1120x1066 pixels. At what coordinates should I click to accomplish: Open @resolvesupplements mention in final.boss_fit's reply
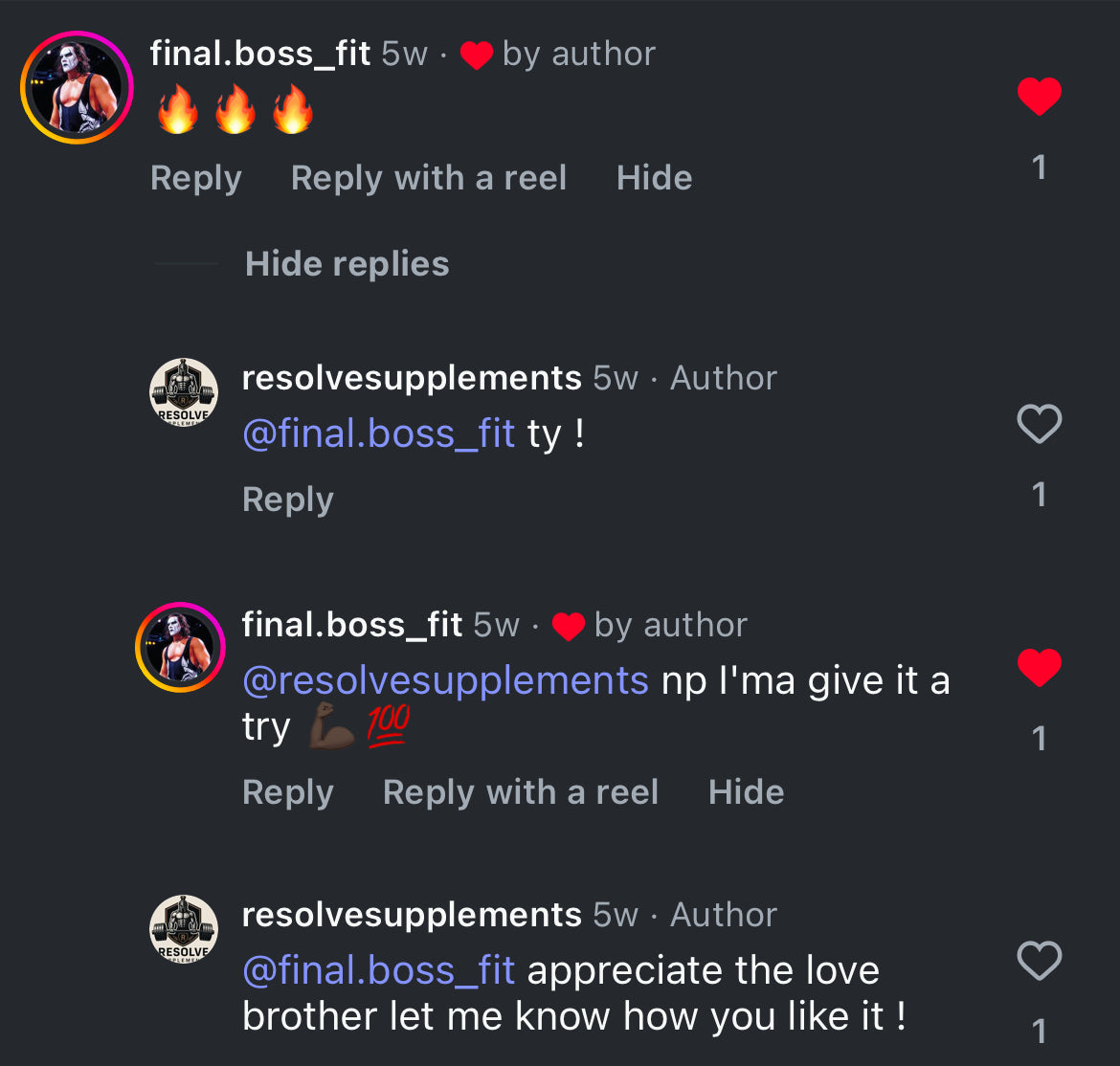tap(445, 681)
